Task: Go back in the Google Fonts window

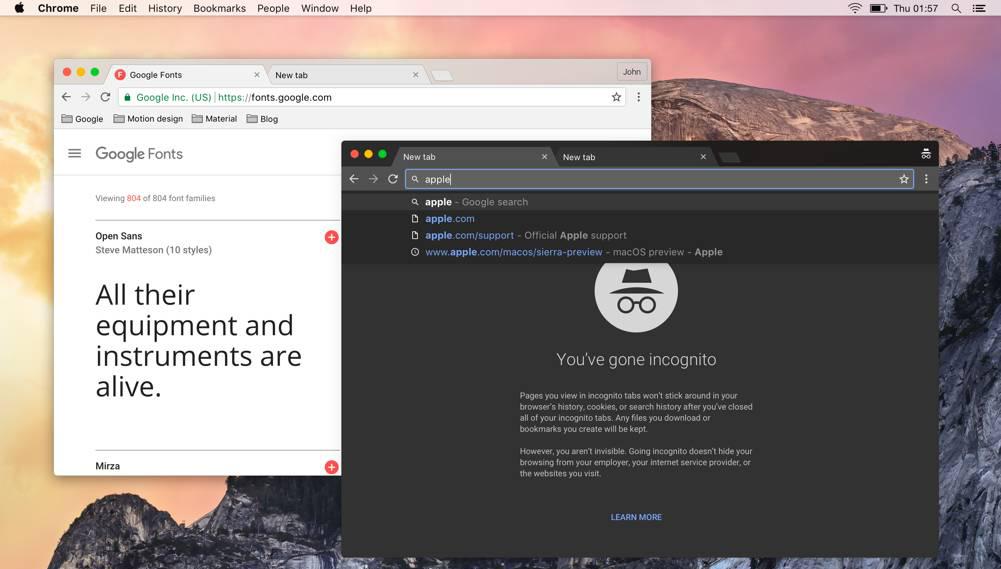Action: point(66,97)
